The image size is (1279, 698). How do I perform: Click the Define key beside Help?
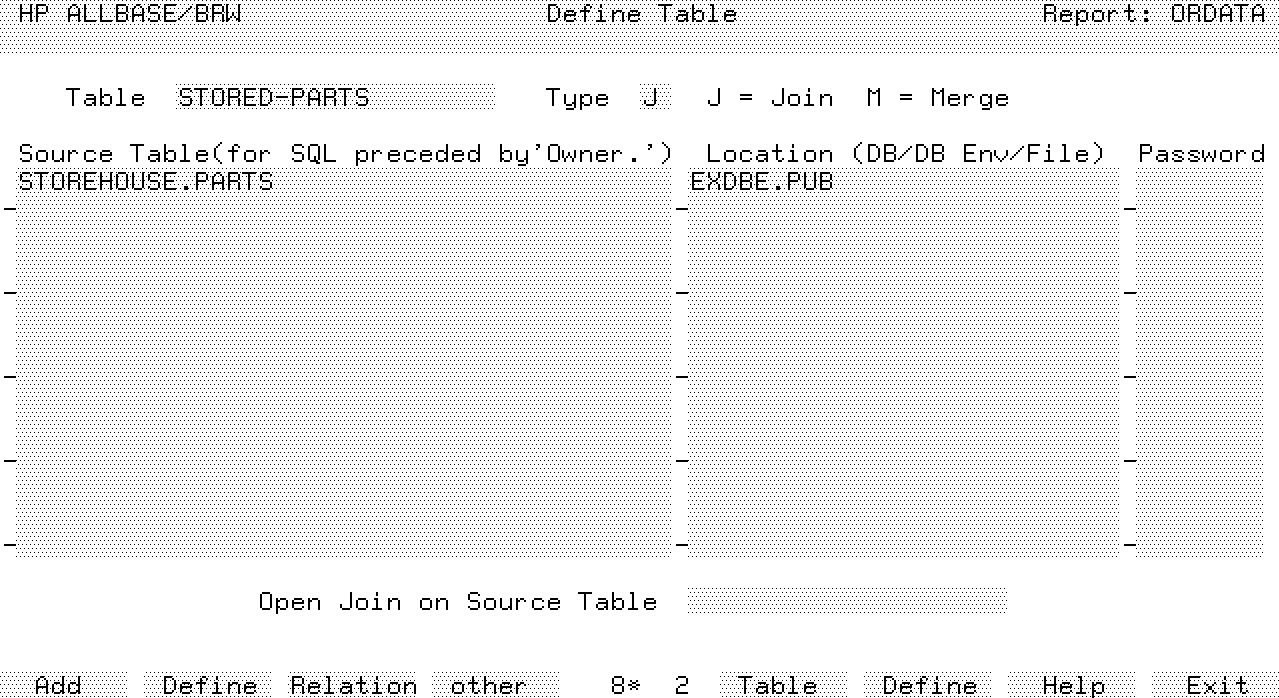click(929, 685)
